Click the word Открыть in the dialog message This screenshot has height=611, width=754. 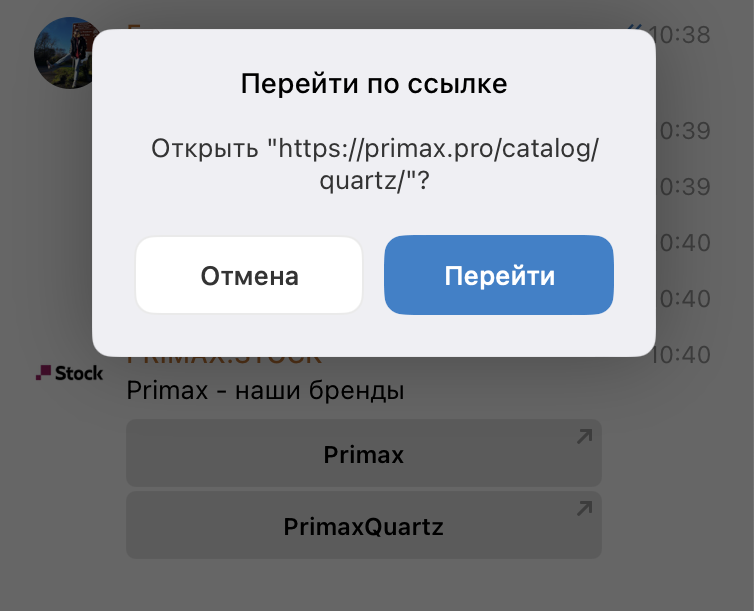pos(205,149)
